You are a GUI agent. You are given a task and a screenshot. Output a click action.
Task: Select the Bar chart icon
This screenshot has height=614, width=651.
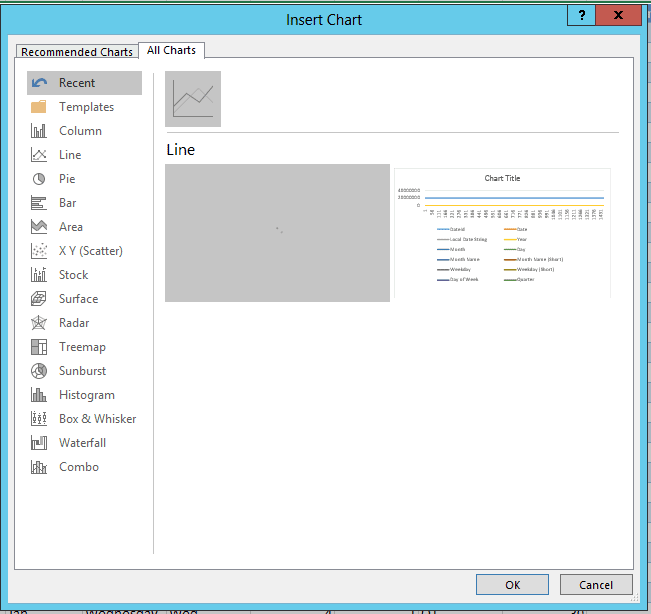39,203
